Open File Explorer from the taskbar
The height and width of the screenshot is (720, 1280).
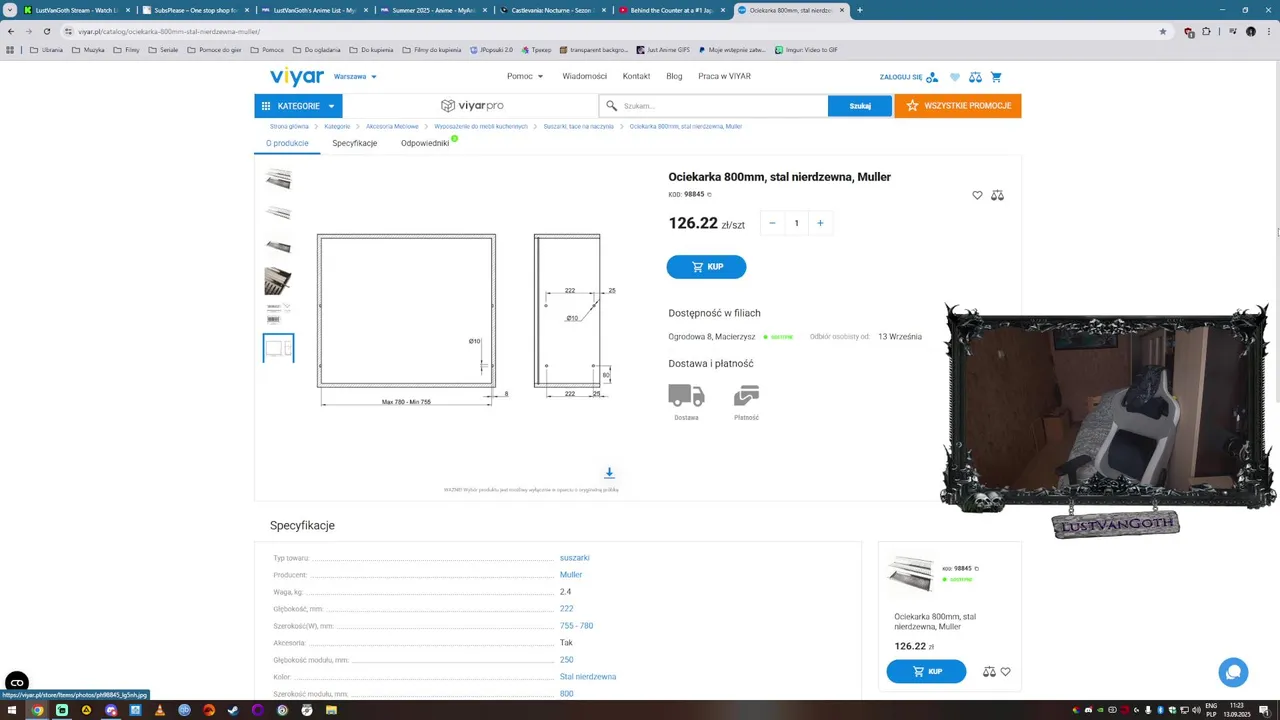pos(331,710)
